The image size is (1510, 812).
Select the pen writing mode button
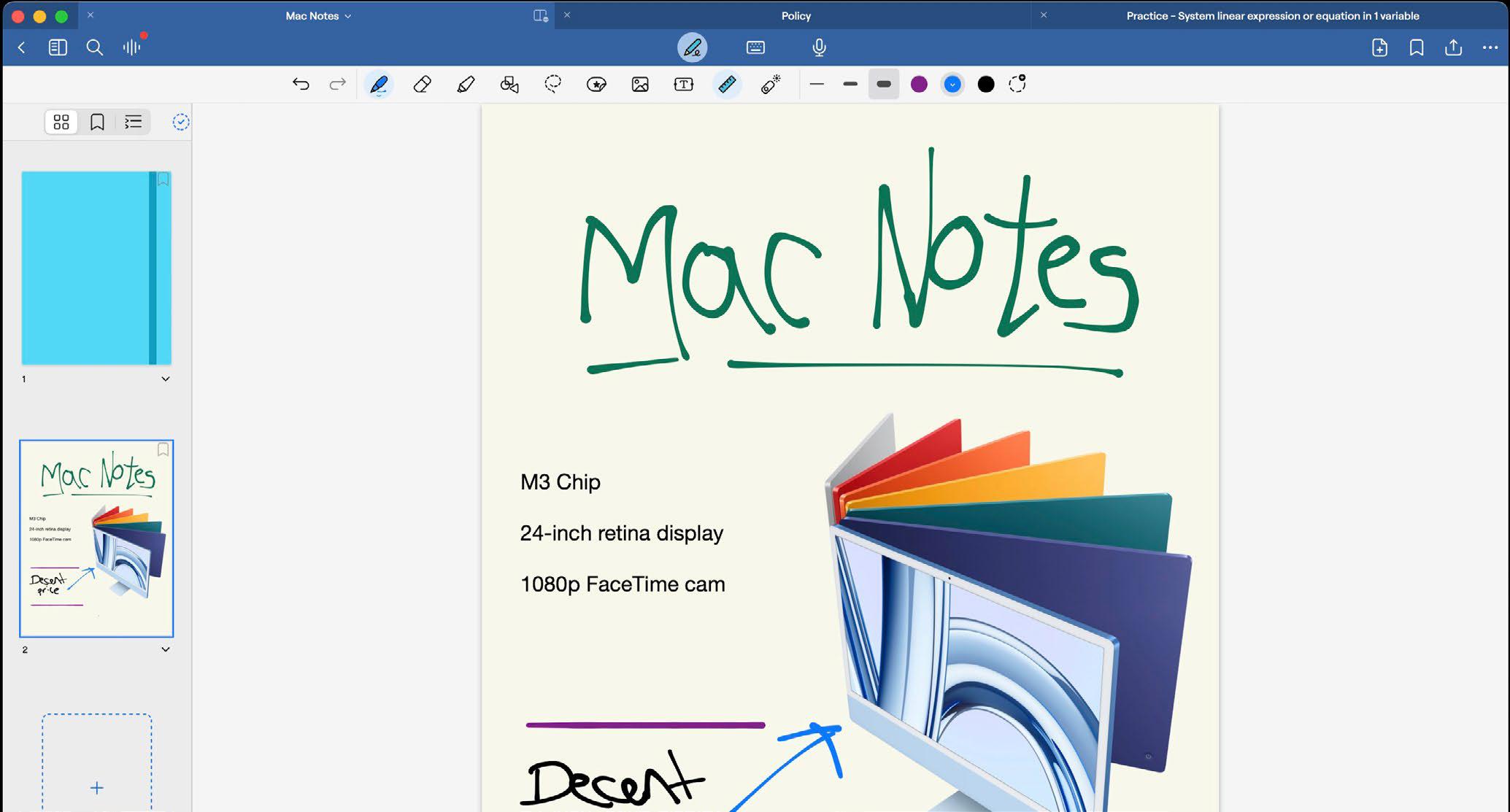tap(692, 47)
